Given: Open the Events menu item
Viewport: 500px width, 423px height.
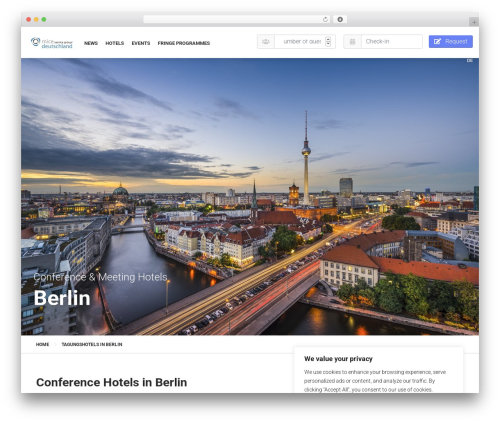Looking at the screenshot, I should (x=141, y=43).
